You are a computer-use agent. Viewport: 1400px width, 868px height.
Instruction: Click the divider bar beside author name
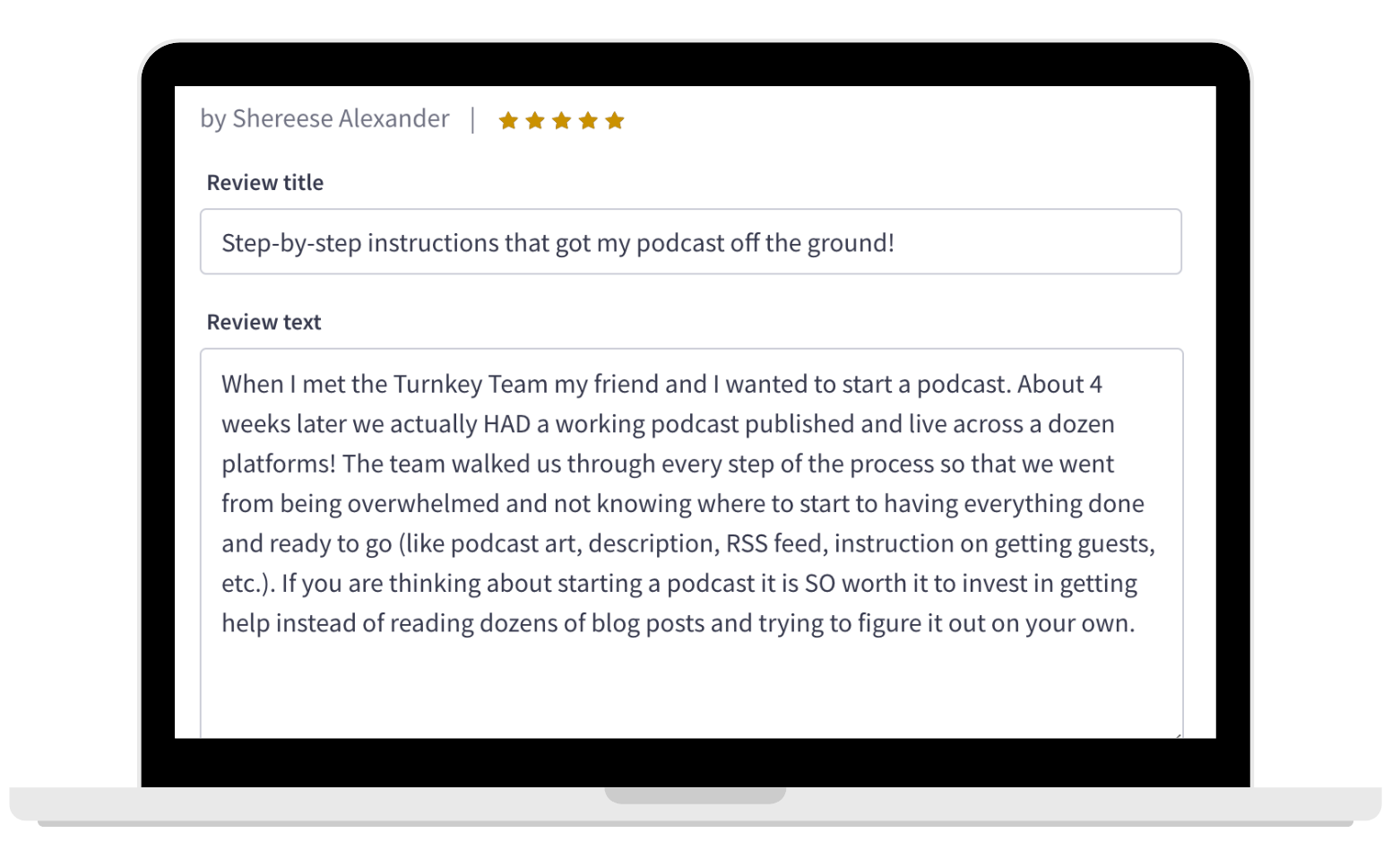tap(472, 119)
